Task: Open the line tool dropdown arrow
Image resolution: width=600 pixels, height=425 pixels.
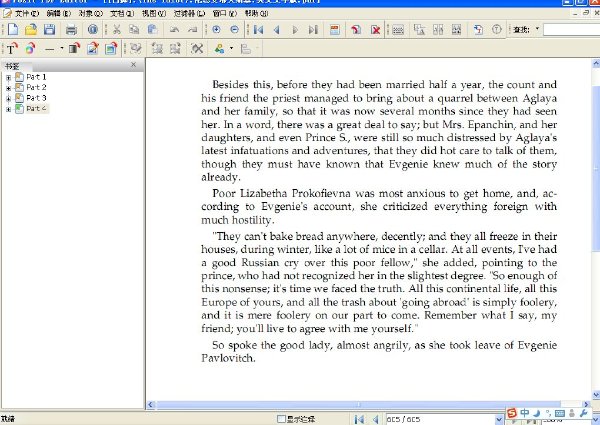Action: [62, 49]
